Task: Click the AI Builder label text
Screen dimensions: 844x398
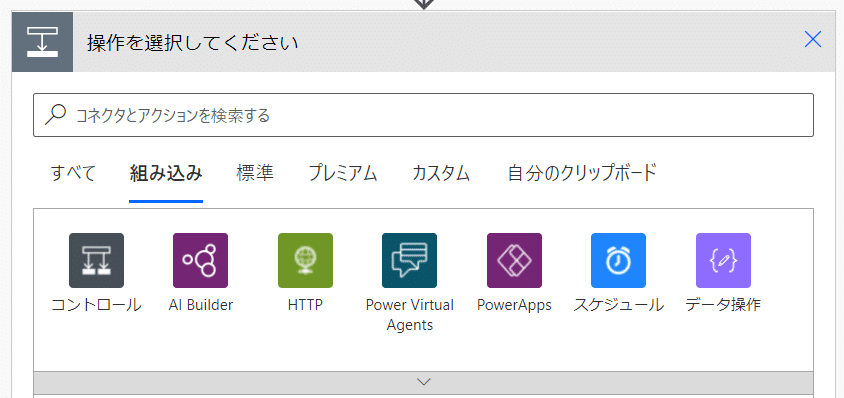Action: click(201, 305)
